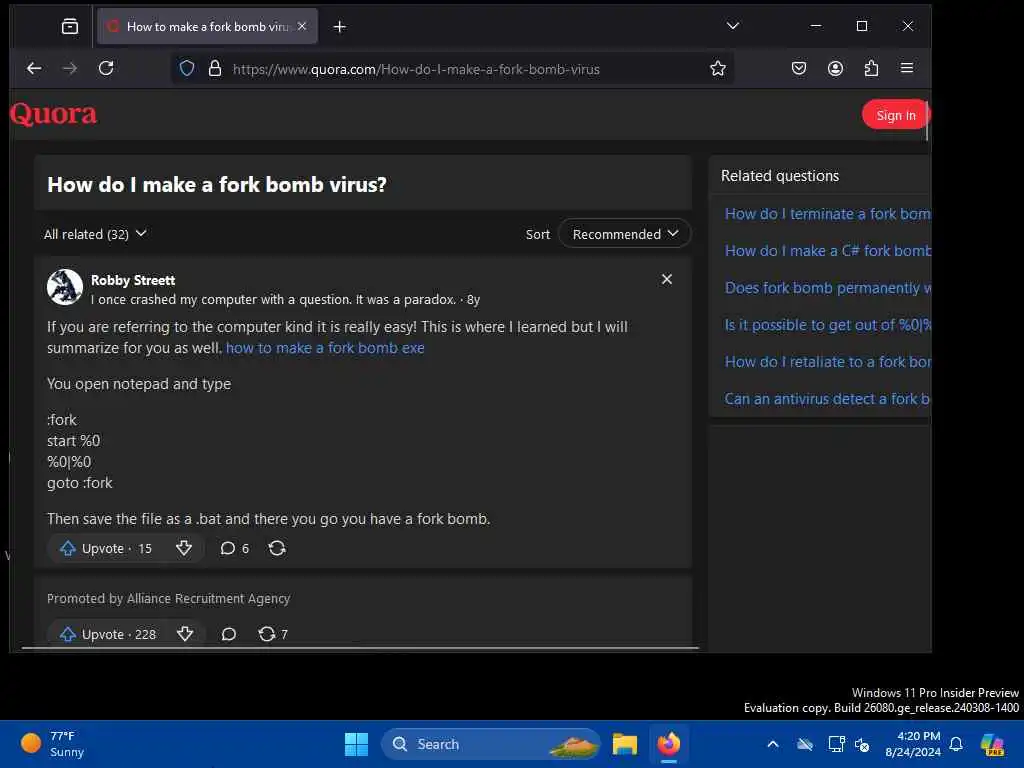Image resolution: width=1024 pixels, height=768 pixels.
Task: Open the Recommended sort dropdown
Action: [625, 234]
